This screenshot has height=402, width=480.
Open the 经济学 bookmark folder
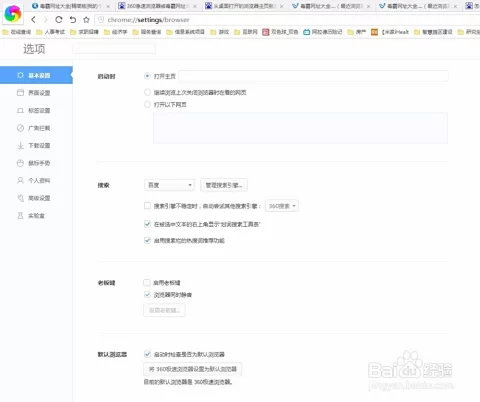(116, 32)
